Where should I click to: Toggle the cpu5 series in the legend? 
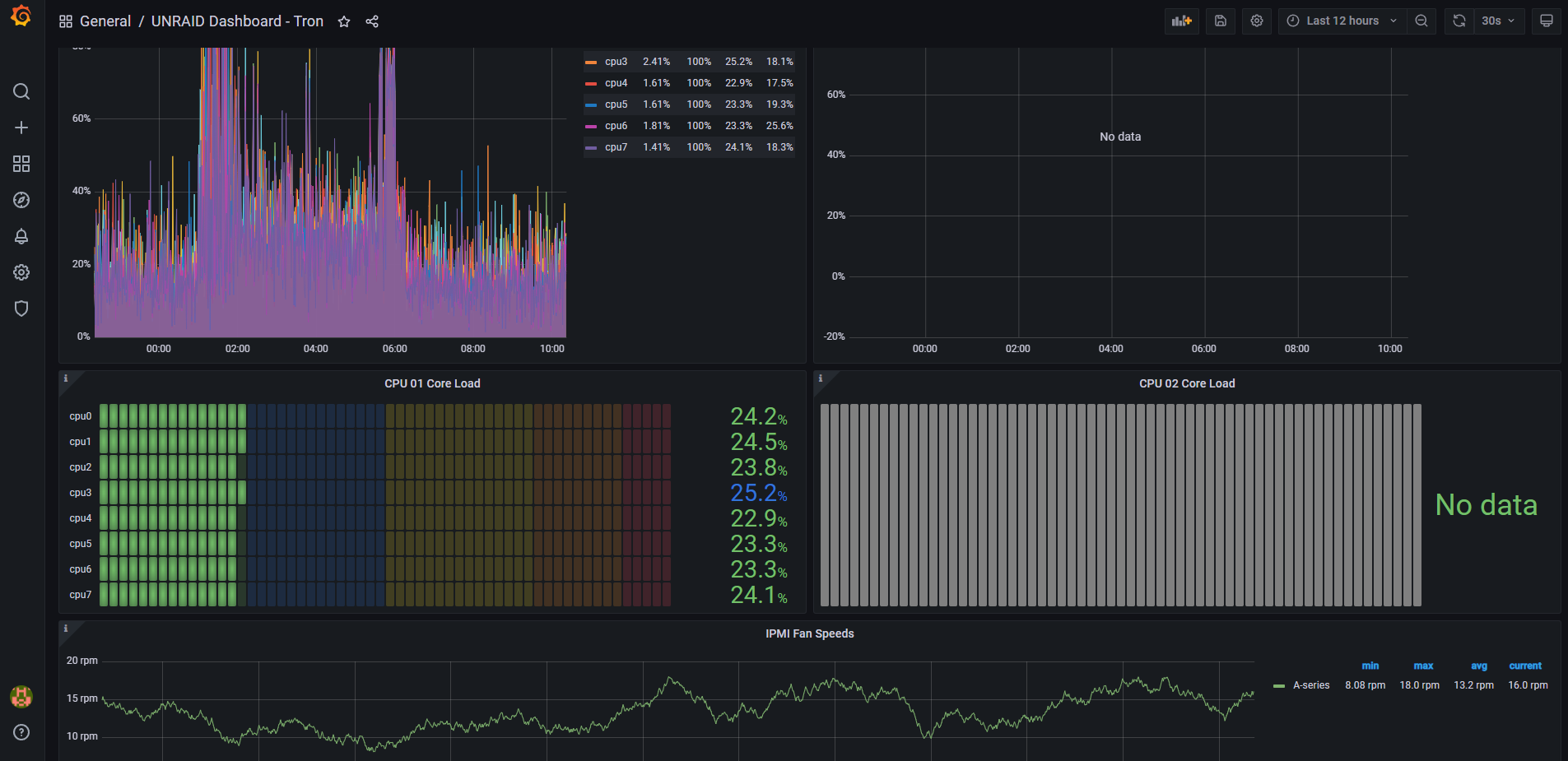point(616,104)
